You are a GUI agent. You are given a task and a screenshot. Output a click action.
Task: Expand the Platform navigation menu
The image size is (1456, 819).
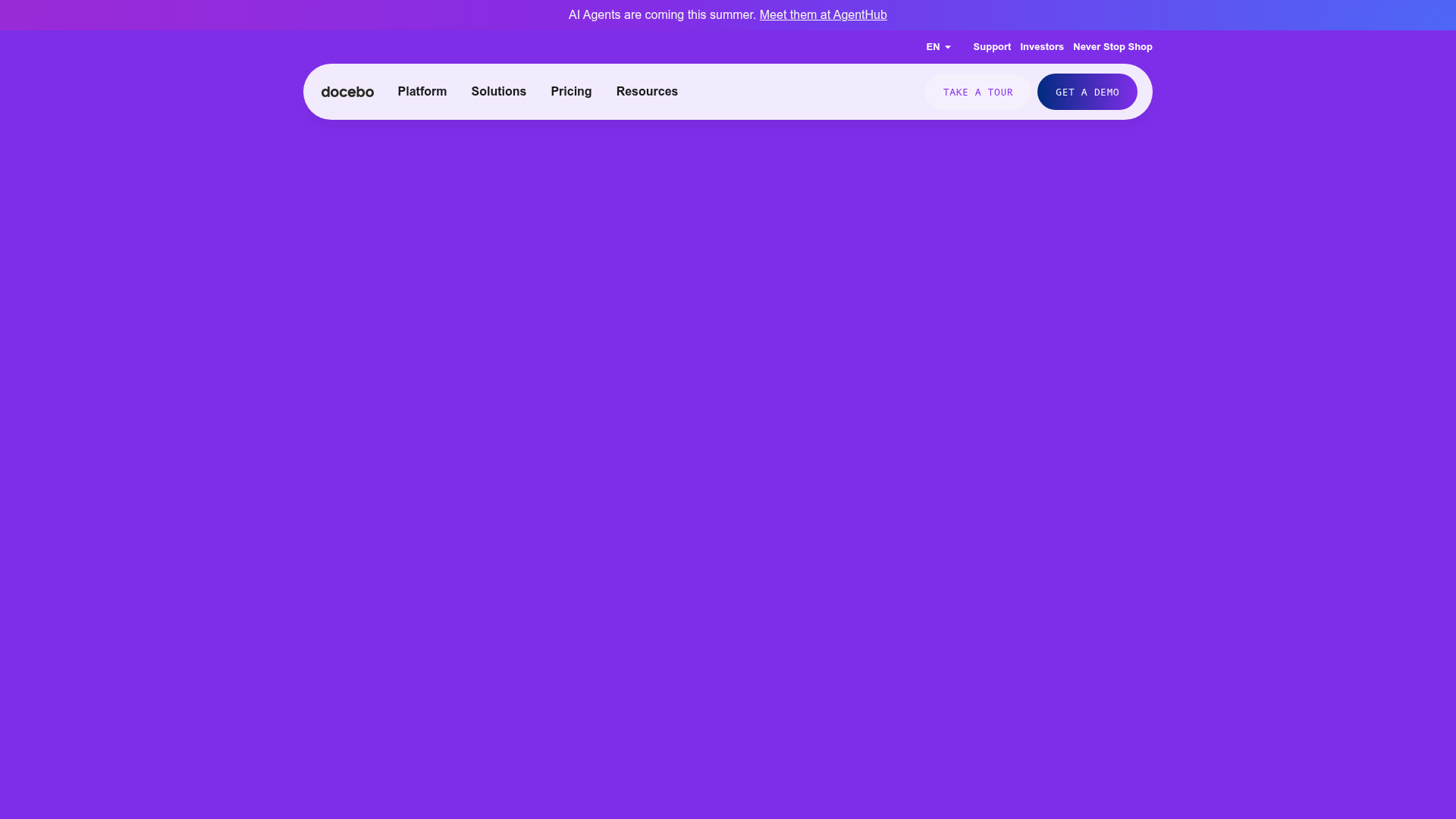(422, 92)
